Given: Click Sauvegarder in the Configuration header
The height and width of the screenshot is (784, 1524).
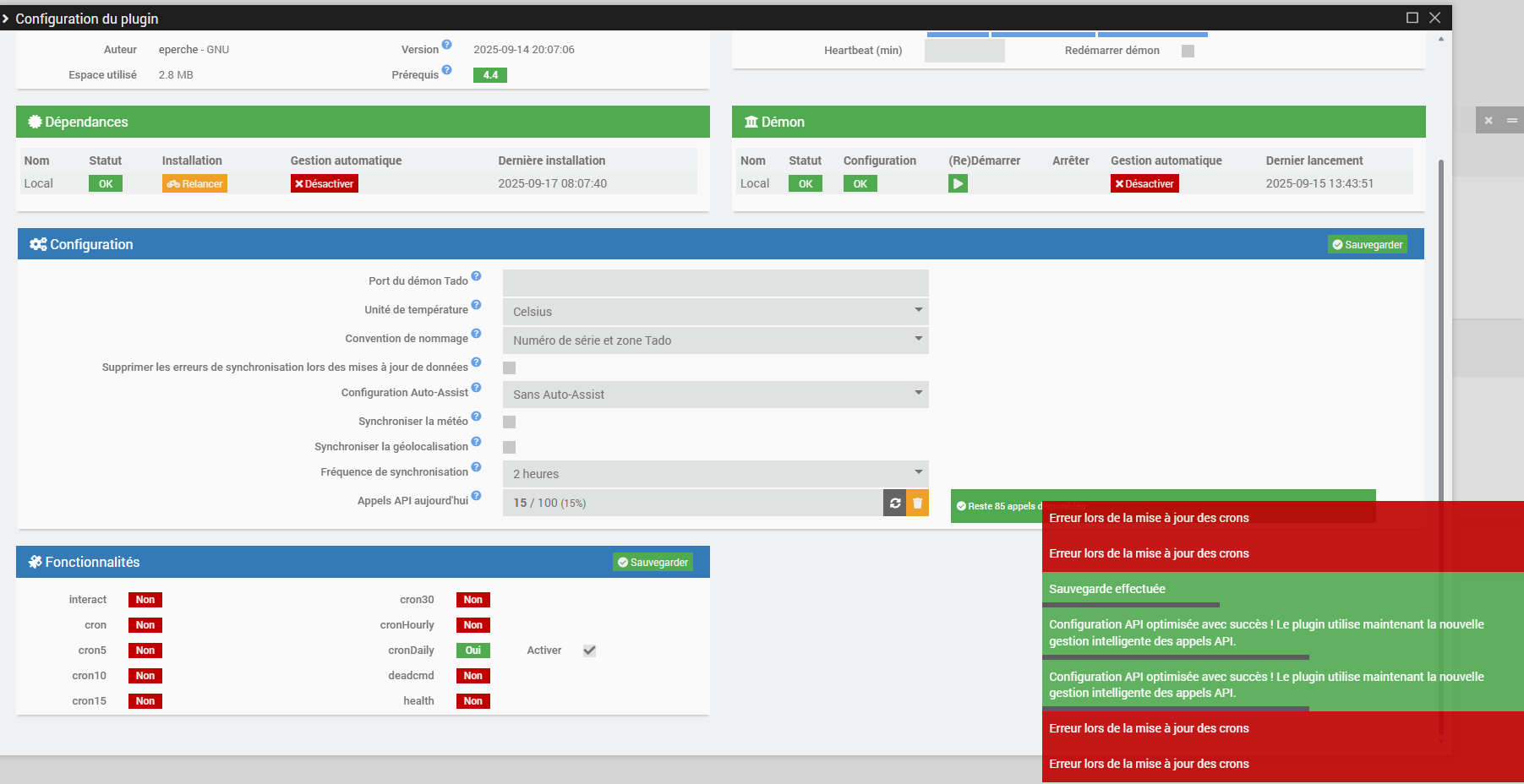Looking at the screenshot, I should pos(1367,245).
